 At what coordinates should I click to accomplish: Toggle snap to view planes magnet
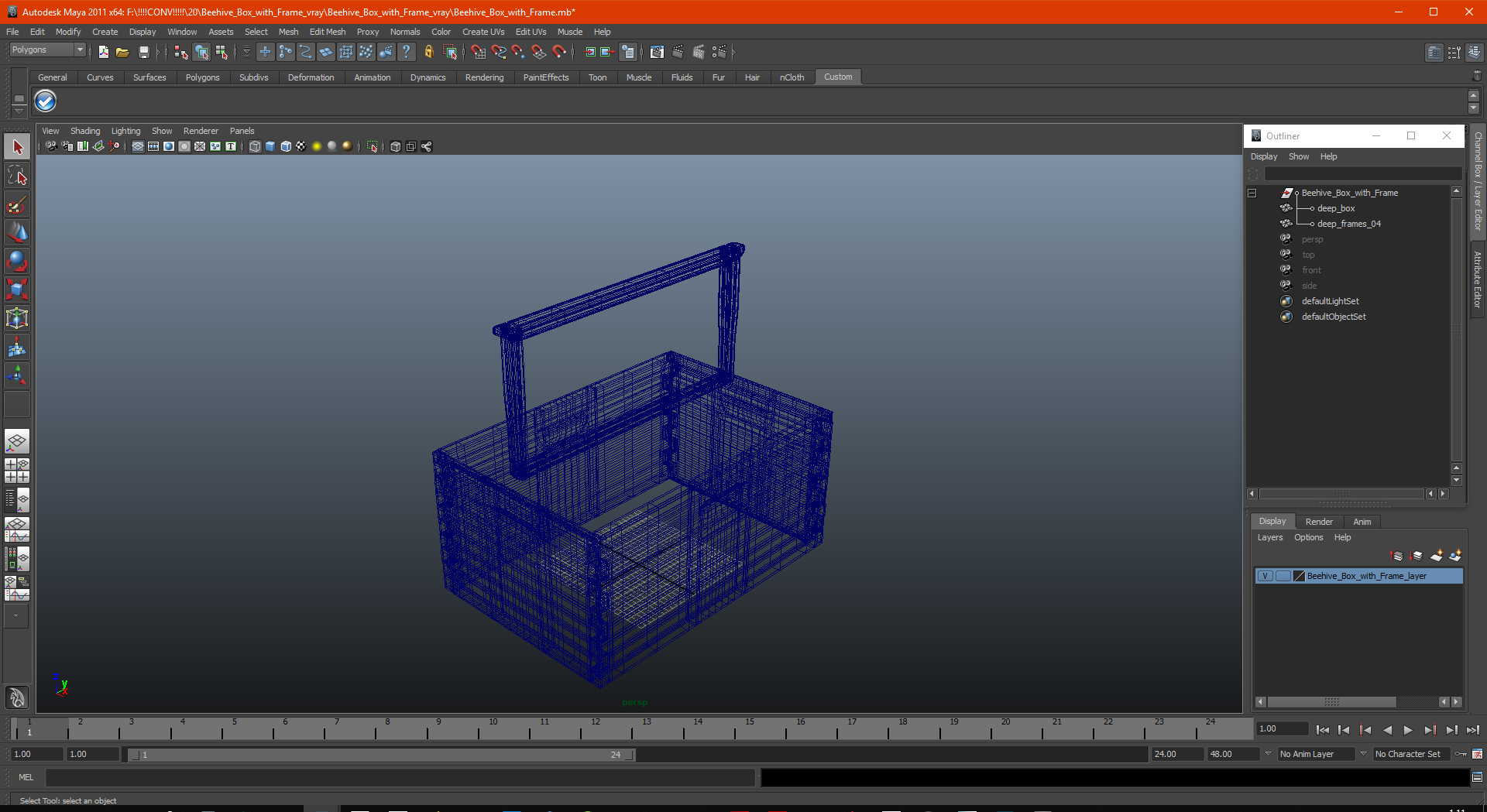538,52
